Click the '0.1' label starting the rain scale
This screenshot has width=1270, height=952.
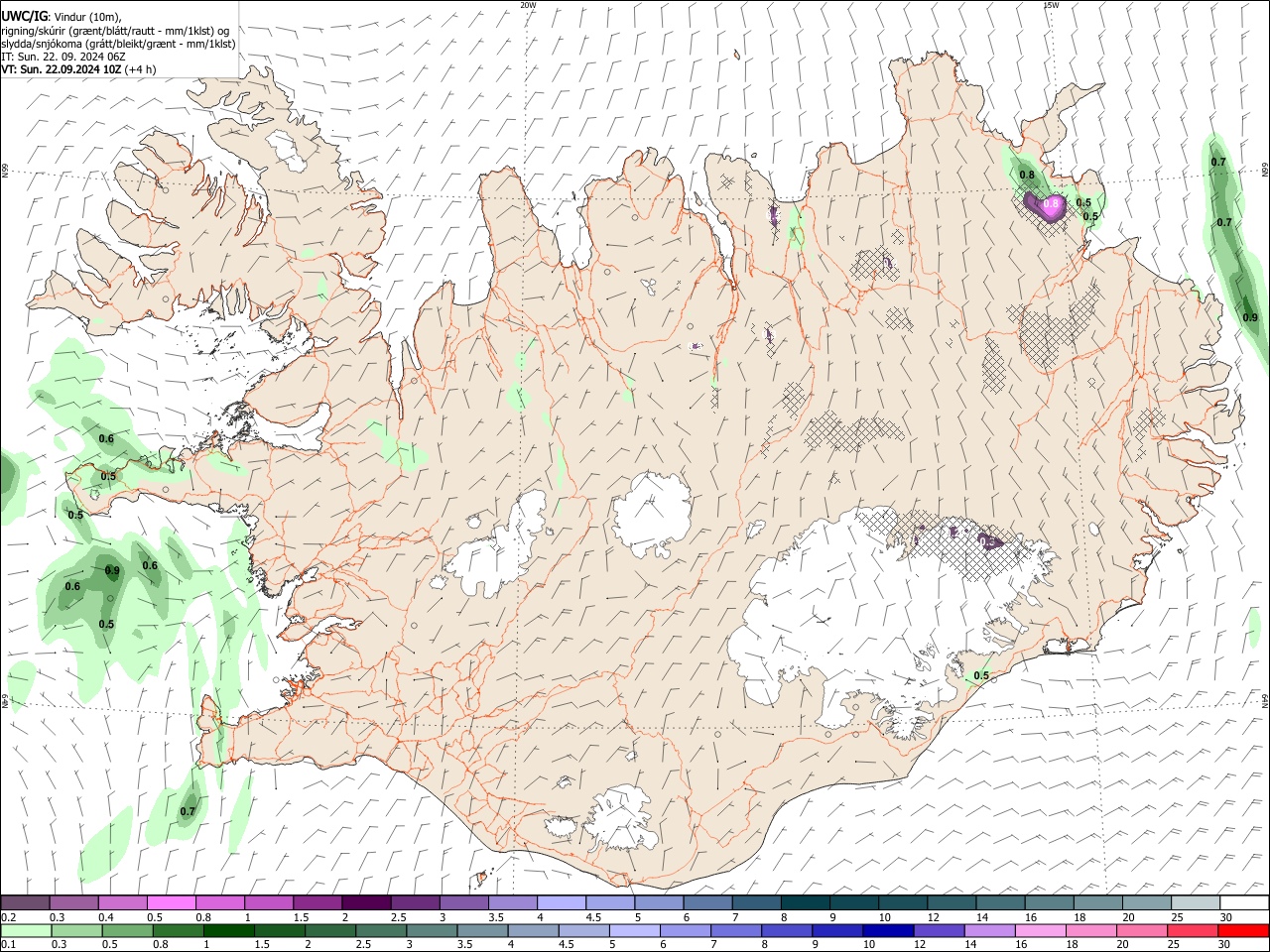(x=8, y=944)
